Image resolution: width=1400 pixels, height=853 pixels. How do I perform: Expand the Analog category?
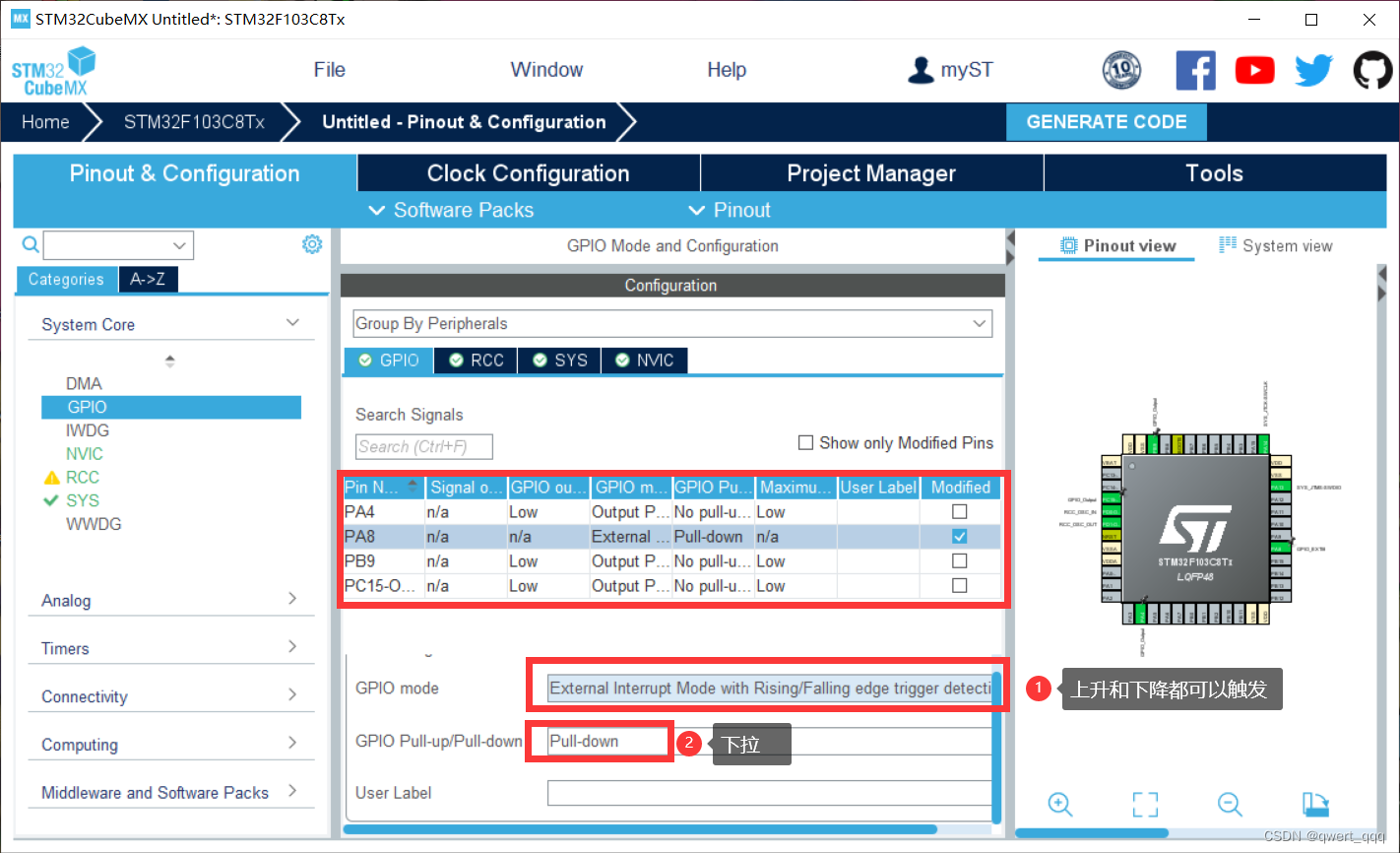click(x=292, y=599)
